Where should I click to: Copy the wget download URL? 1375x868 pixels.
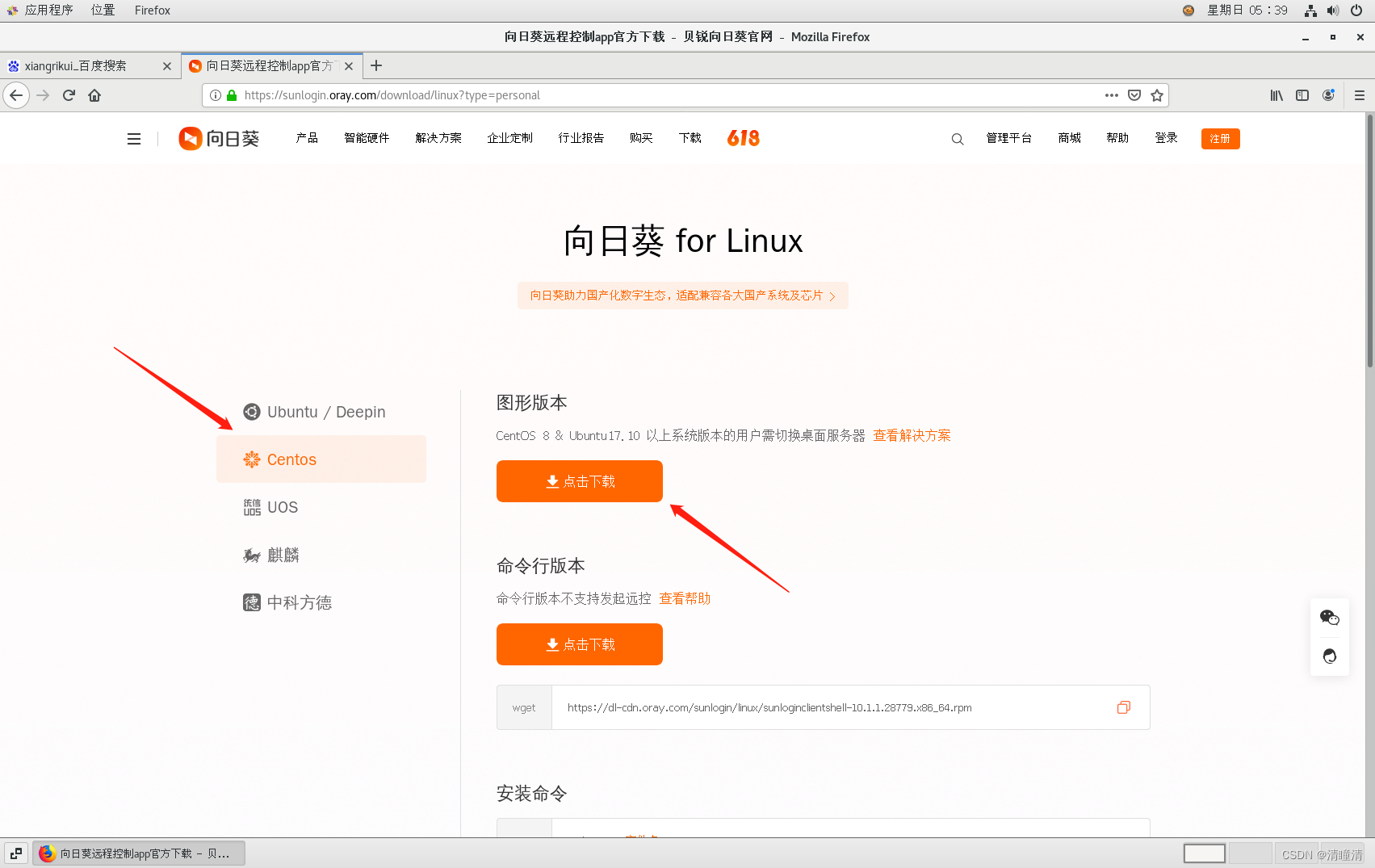coord(1123,707)
